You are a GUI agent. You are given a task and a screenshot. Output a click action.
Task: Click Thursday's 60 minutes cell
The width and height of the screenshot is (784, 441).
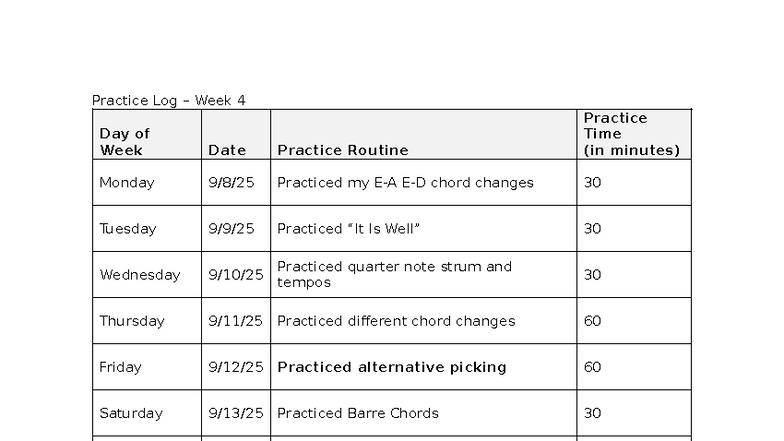click(593, 321)
